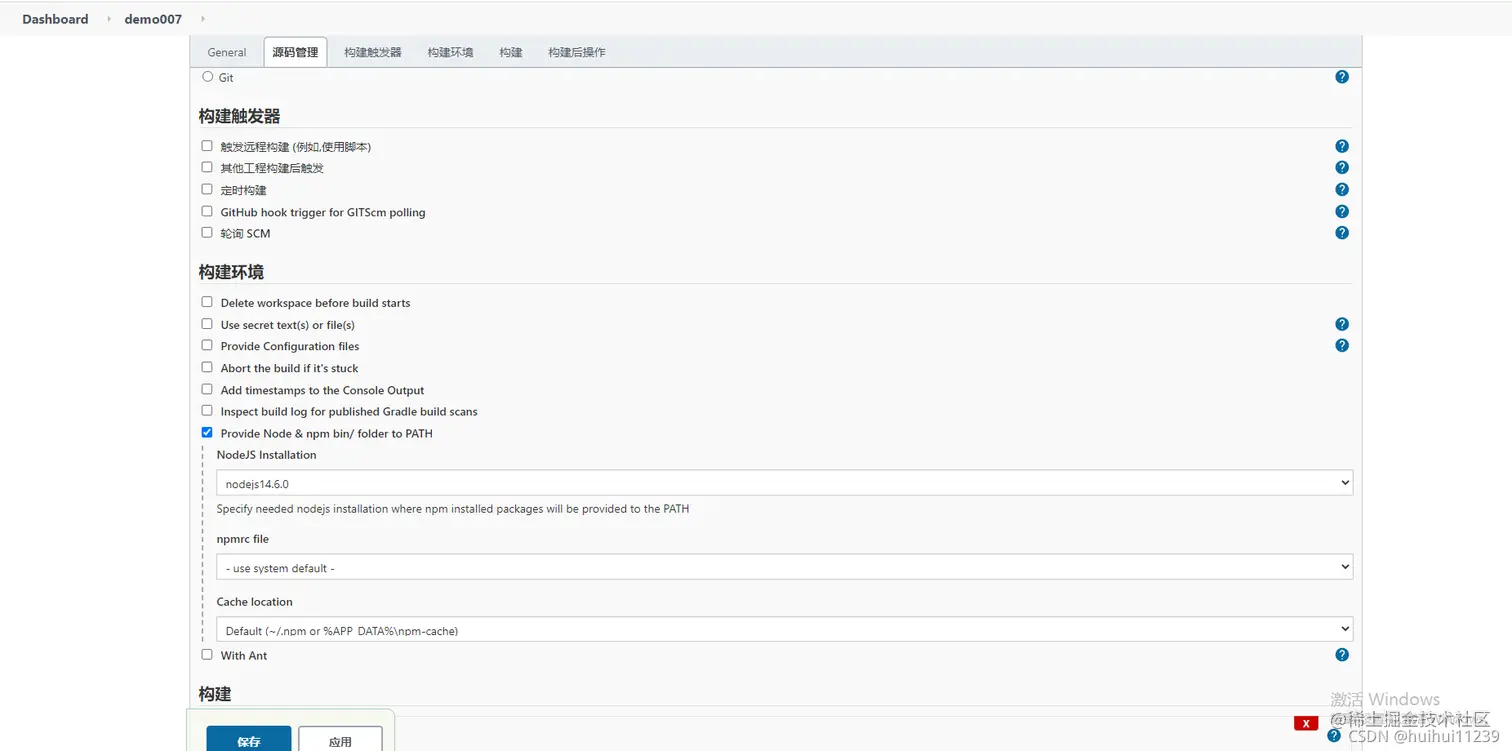Open help for GitHub hook trigger
The height and width of the screenshot is (751, 1512).
click(x=1342, y=212)
